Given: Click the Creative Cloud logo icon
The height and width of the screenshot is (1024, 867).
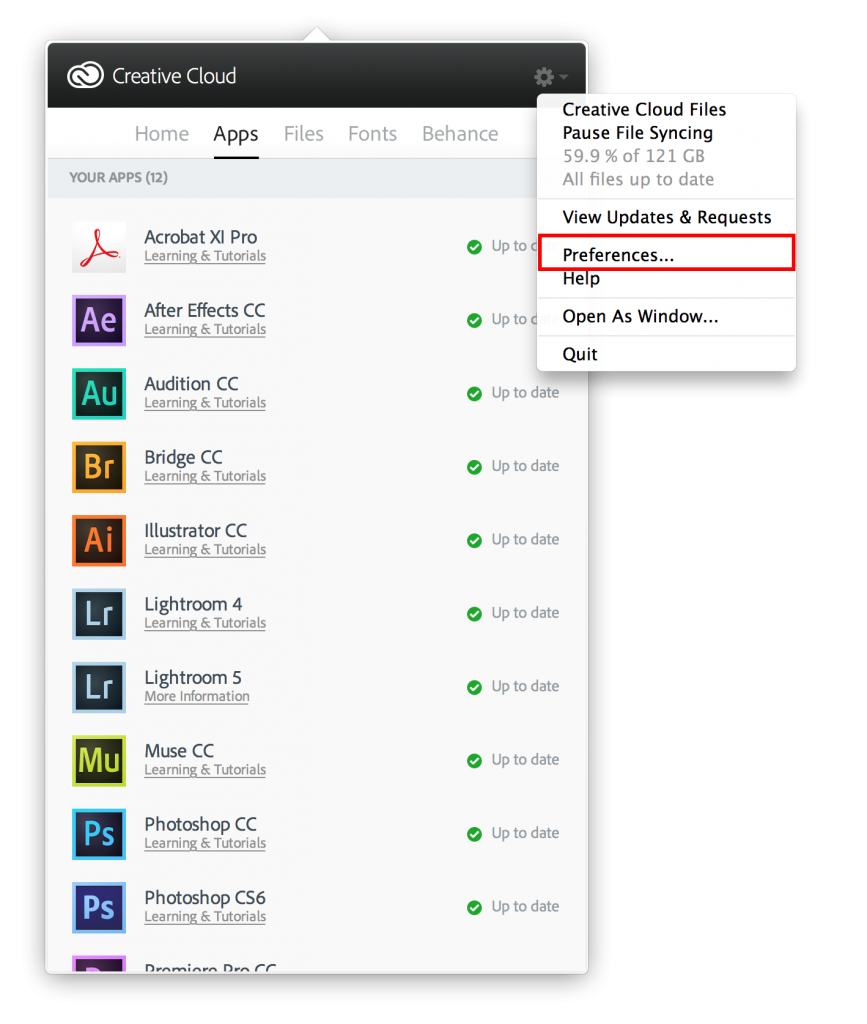Looking at the screenshot, I should (x=86, y=76).
